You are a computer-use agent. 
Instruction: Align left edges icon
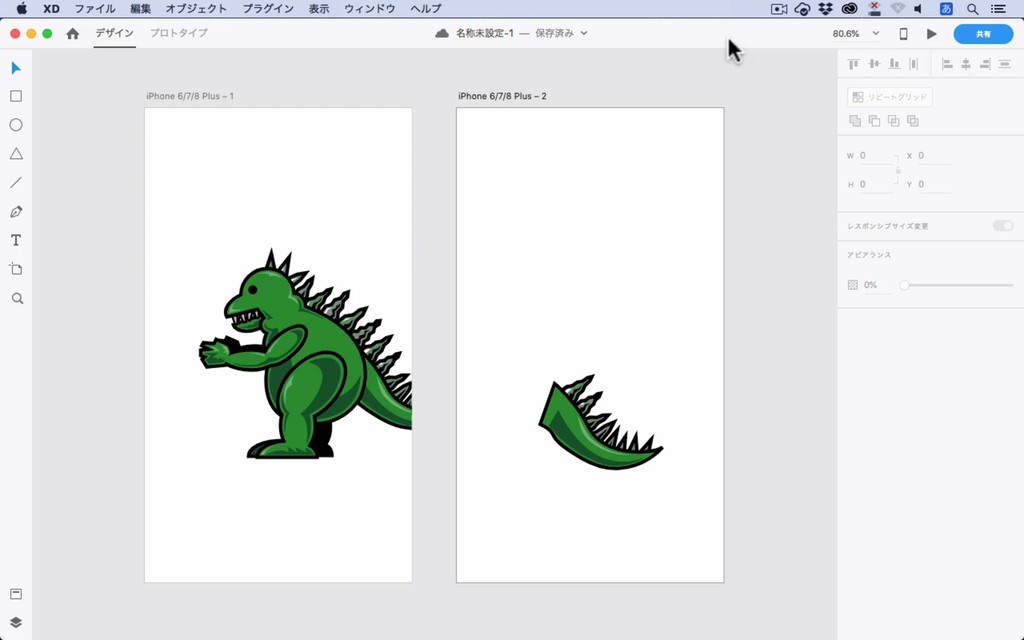947,63
